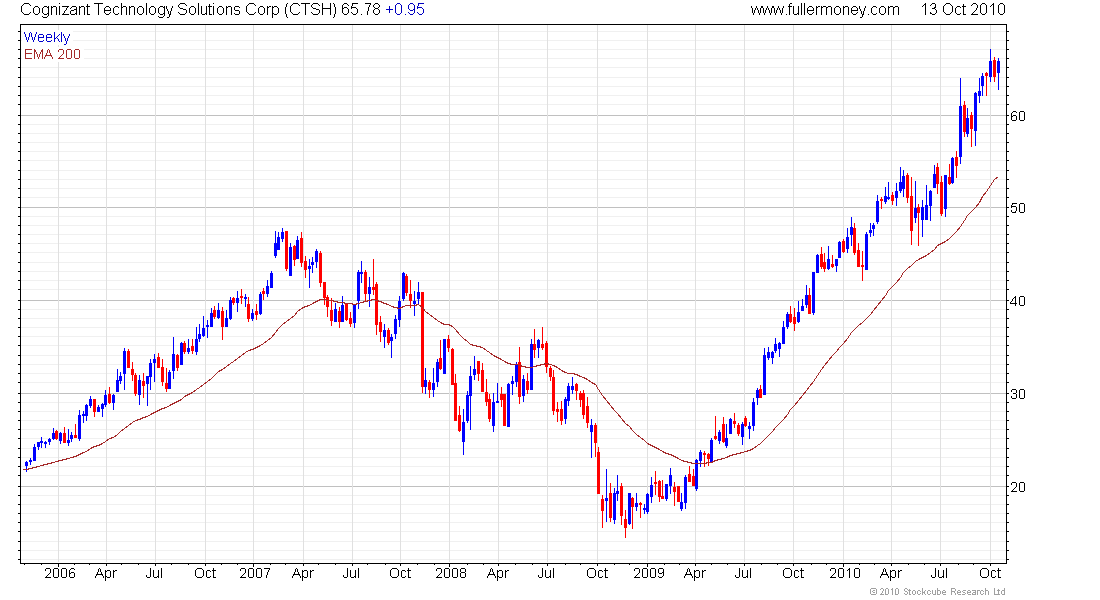Click the 20 price axis label

1017,487
